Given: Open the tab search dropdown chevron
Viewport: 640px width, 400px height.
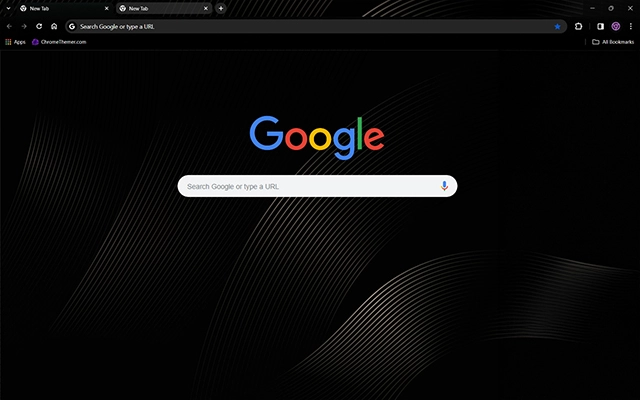Looking at the screenshot, I should [x=8, y=8].
